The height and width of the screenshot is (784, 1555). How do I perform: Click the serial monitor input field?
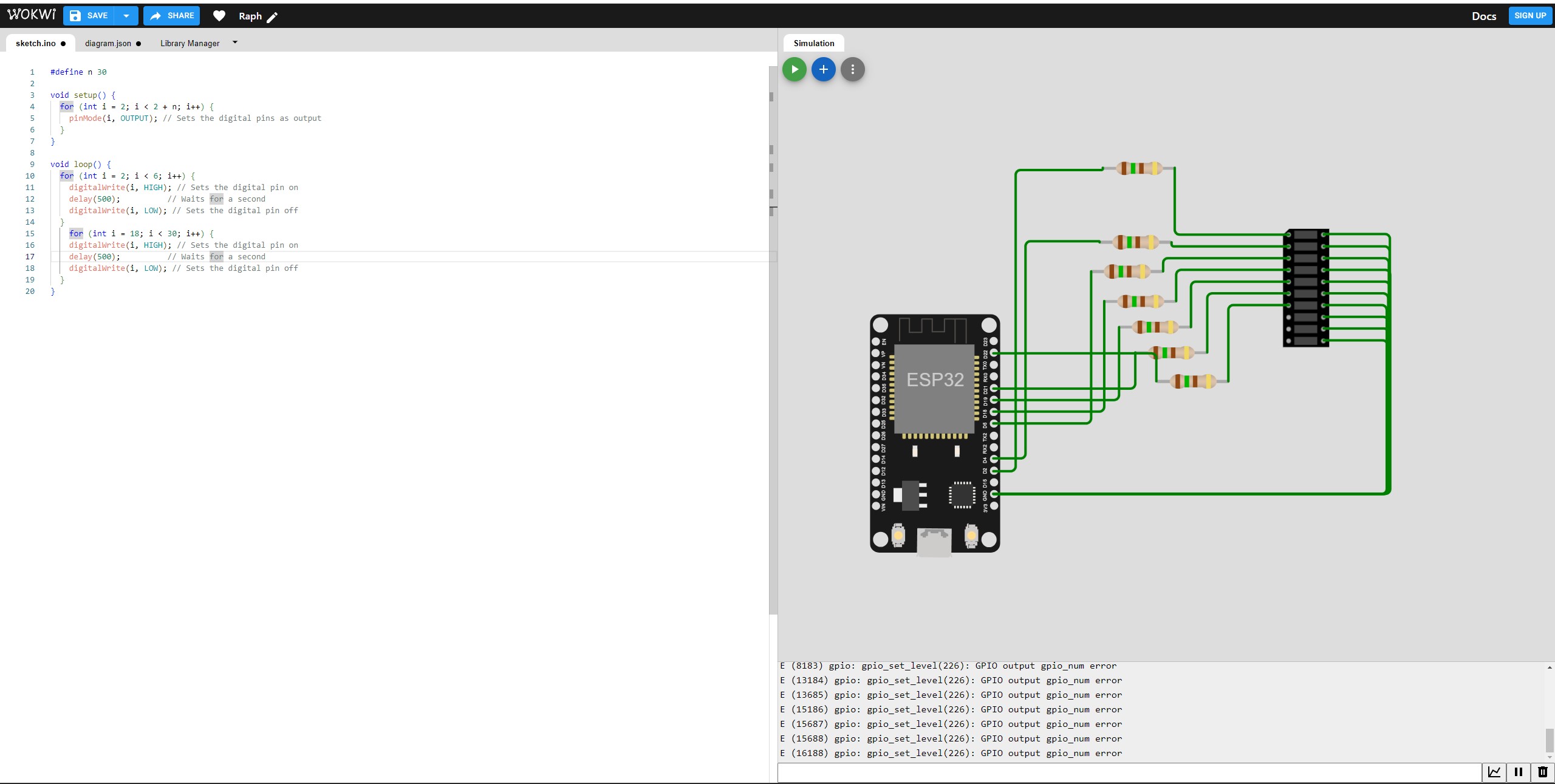[x=1130, y=772]
